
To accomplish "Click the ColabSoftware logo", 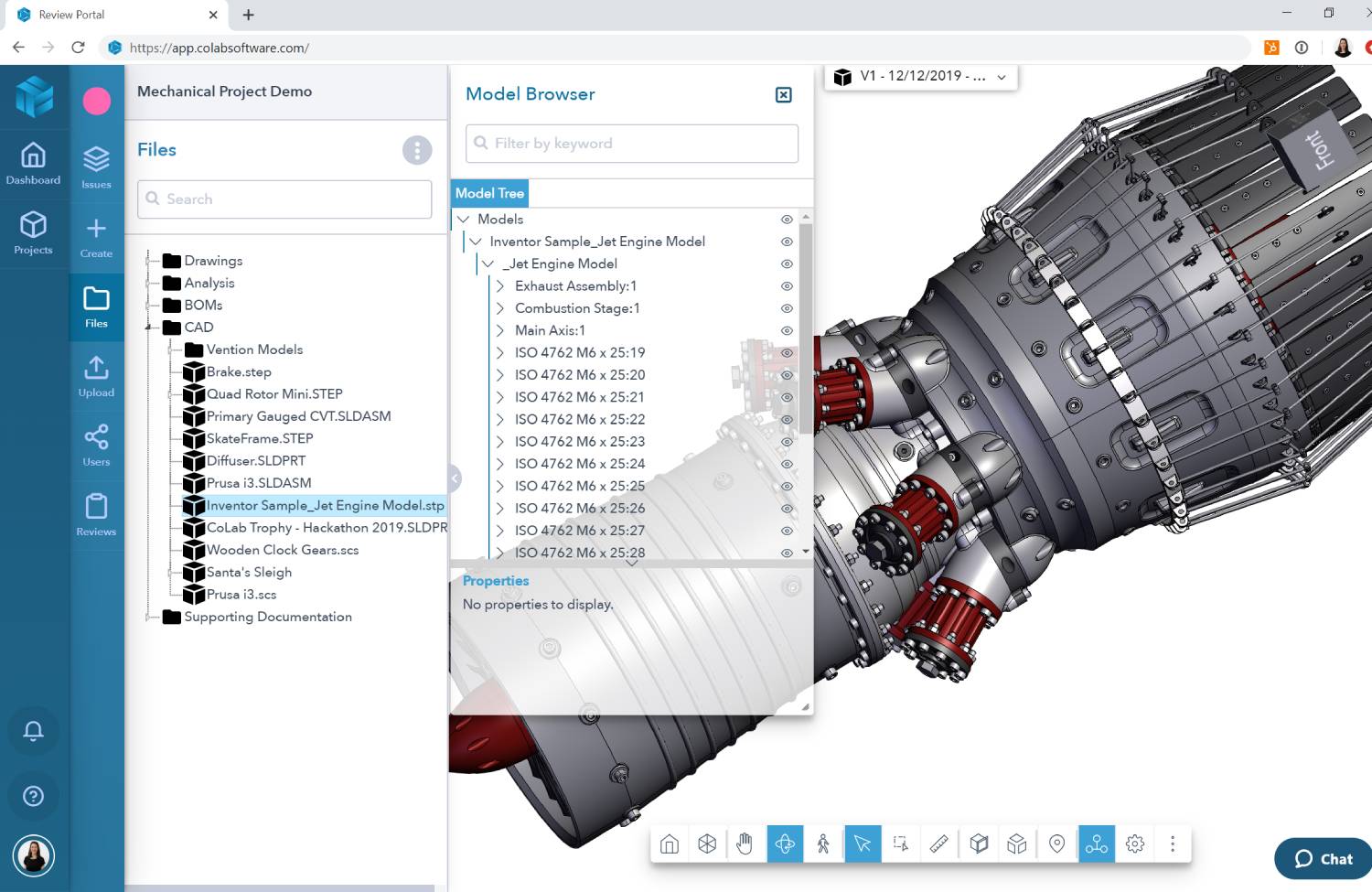I will tap(35, 95).
